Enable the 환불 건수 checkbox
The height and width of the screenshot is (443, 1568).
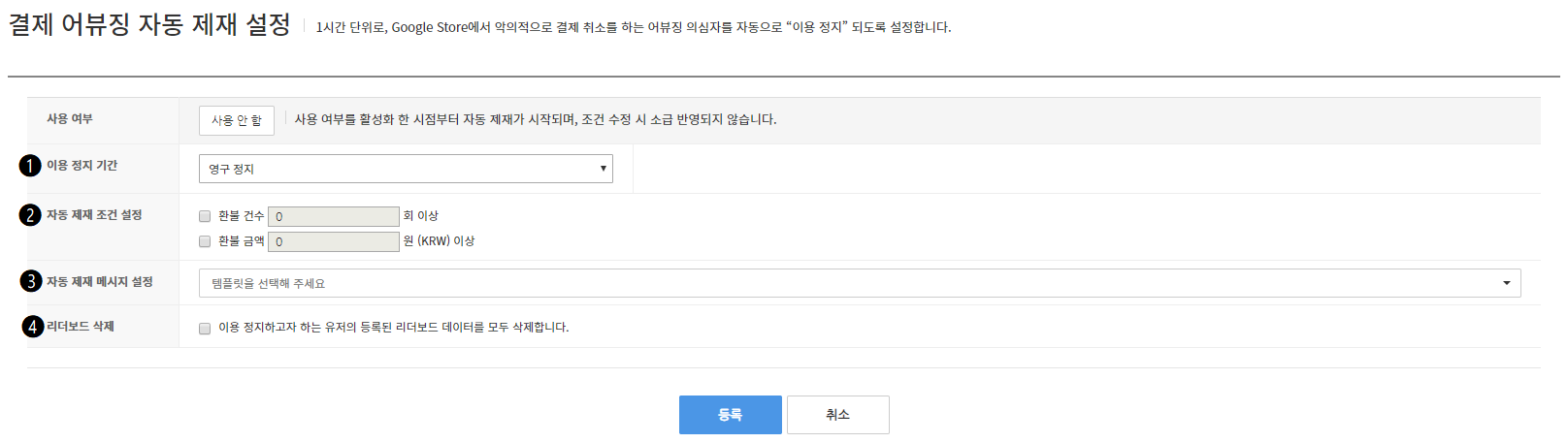pos(205,216)
